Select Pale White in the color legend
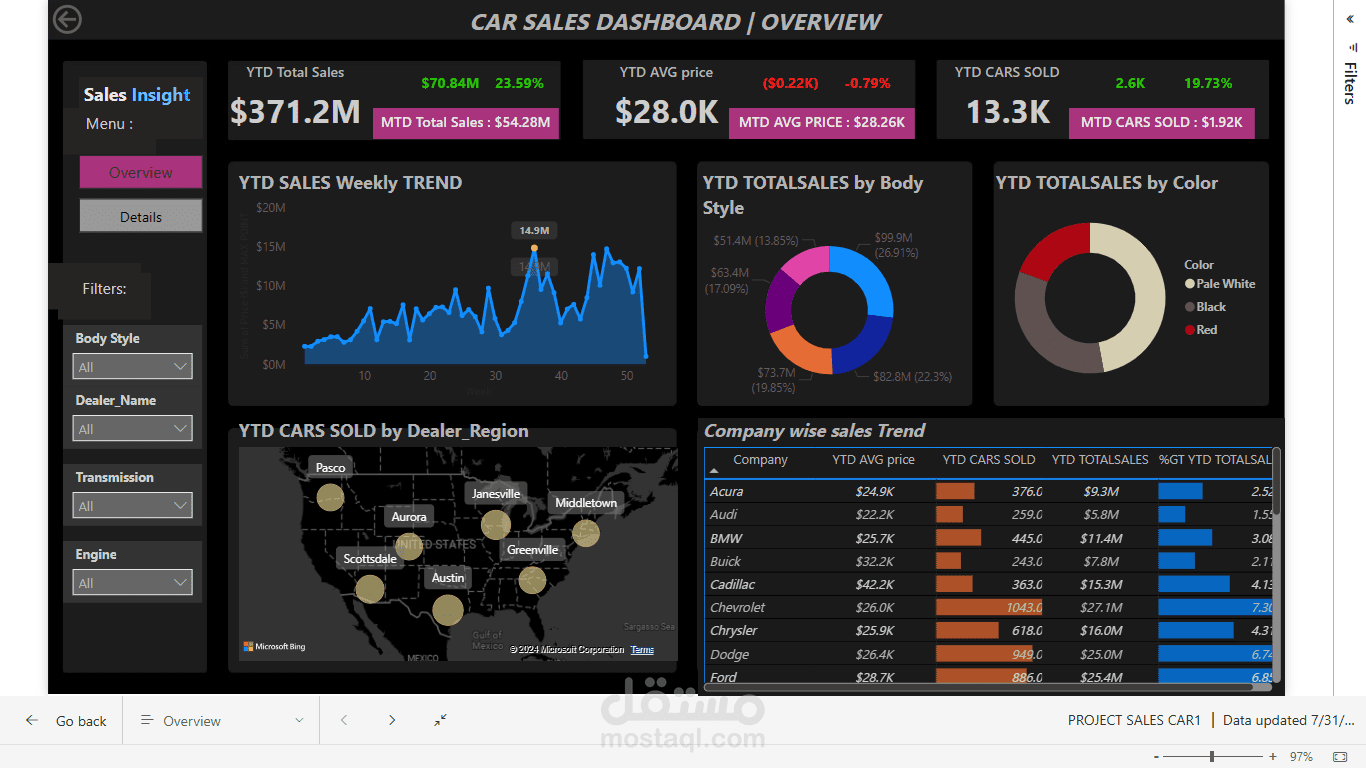 [1220, 284]
